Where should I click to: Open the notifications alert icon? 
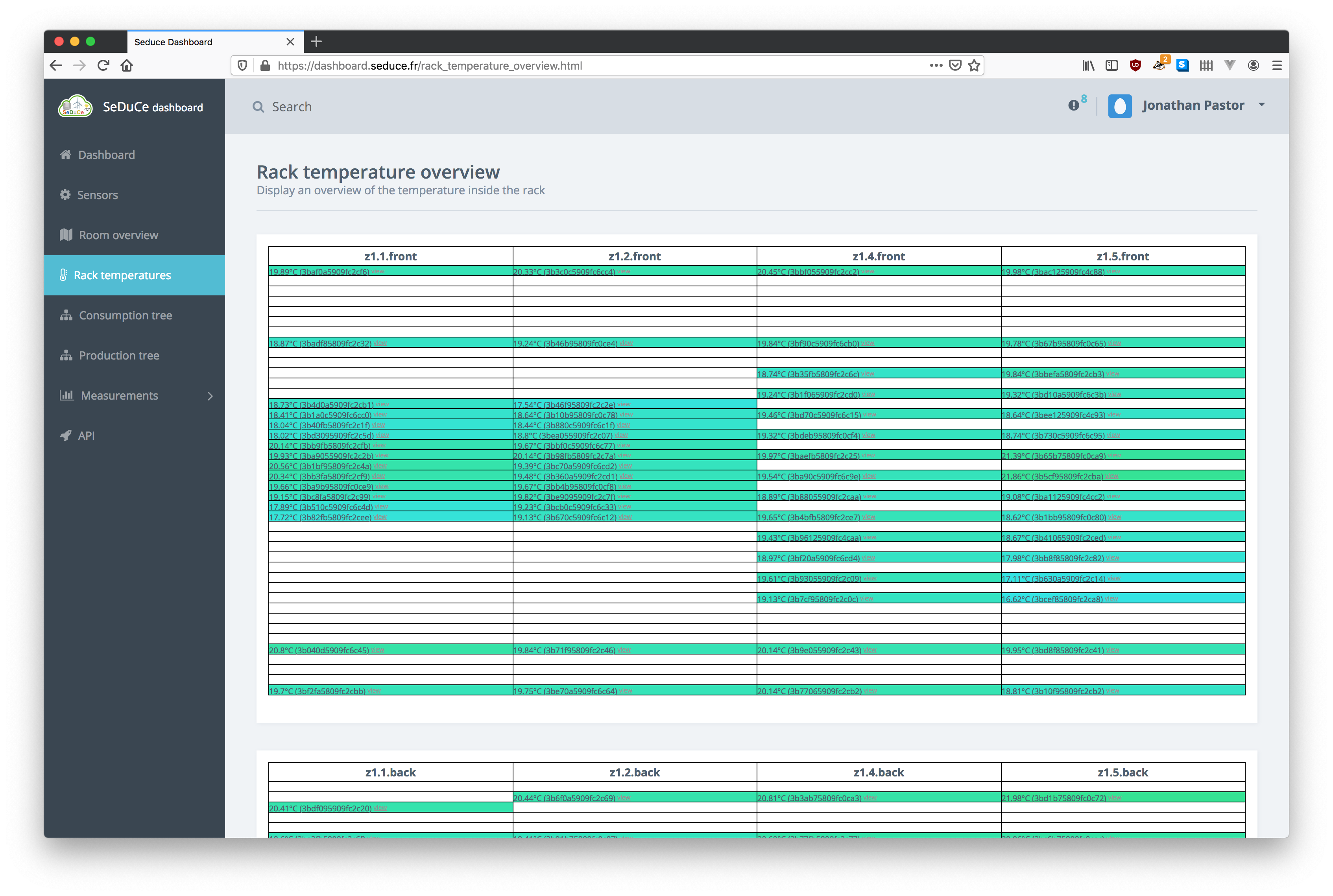point(1073,105)
